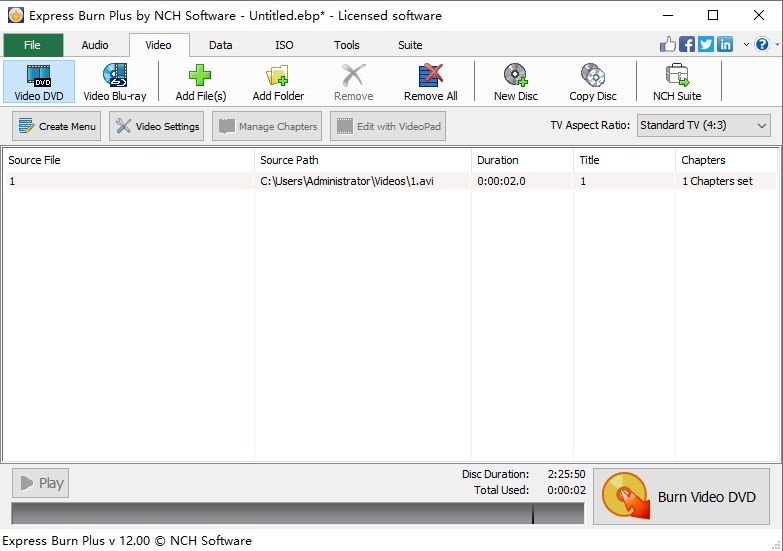
Task: Switch to the Data tab
Action: click(220, 45)
